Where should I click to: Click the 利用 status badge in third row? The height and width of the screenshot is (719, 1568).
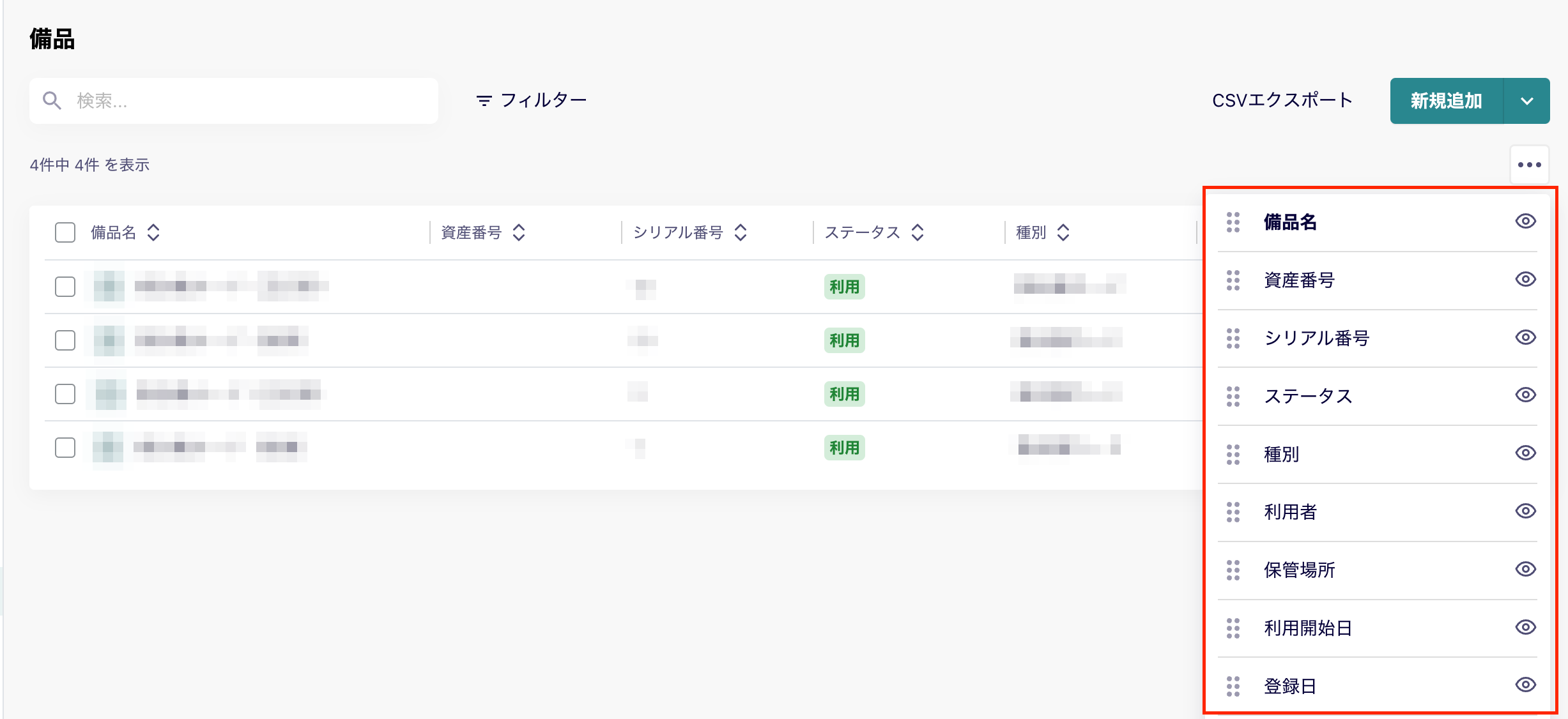845,394
